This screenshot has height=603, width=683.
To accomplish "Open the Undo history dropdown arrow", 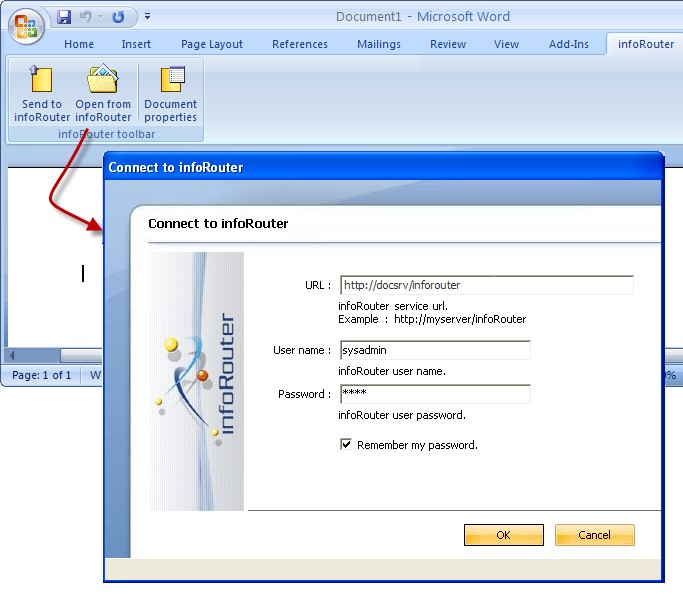I will pyautogui.click(x=101, y=17).
